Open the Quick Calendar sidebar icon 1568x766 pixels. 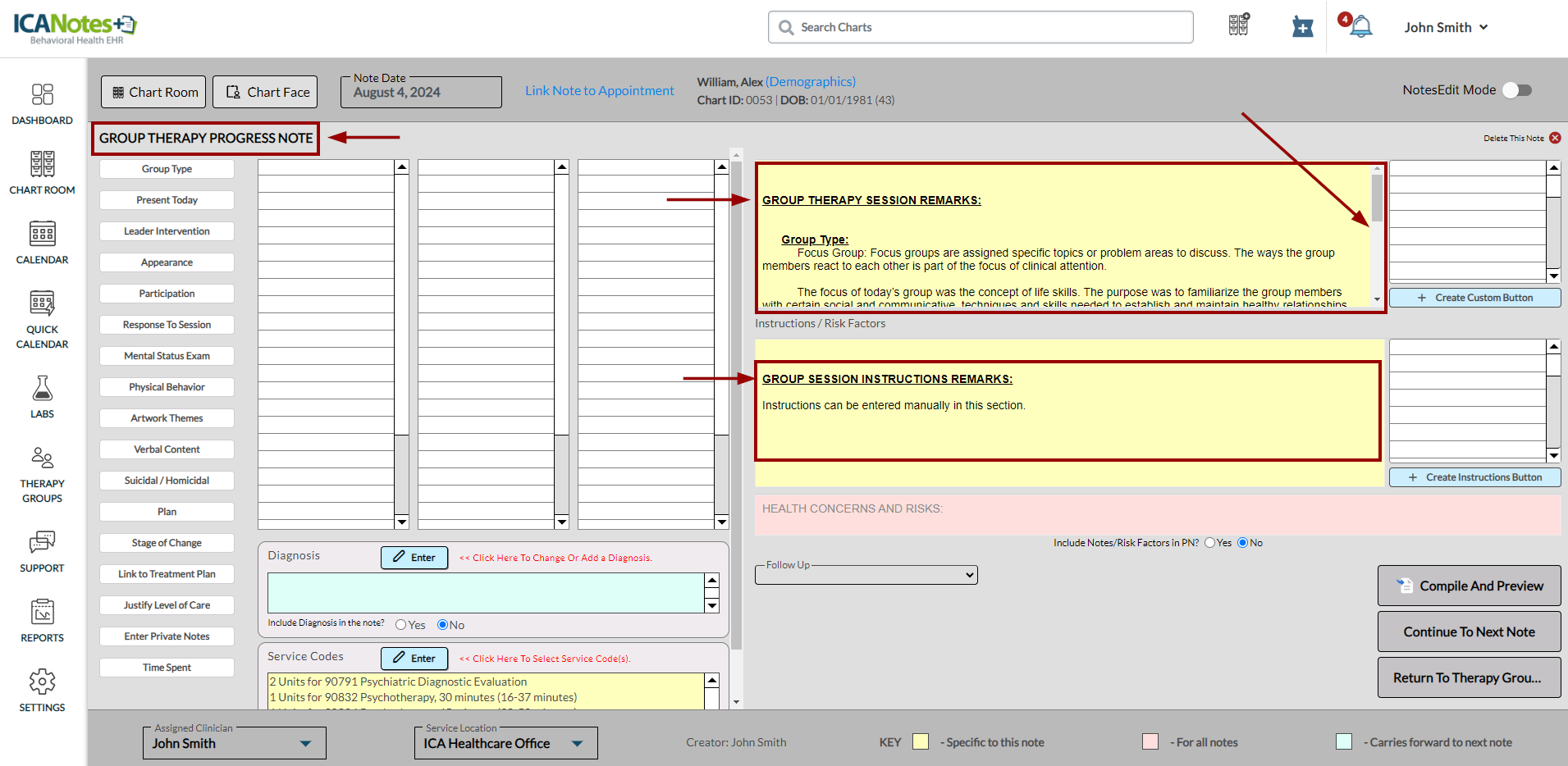(x=42, y=303)
